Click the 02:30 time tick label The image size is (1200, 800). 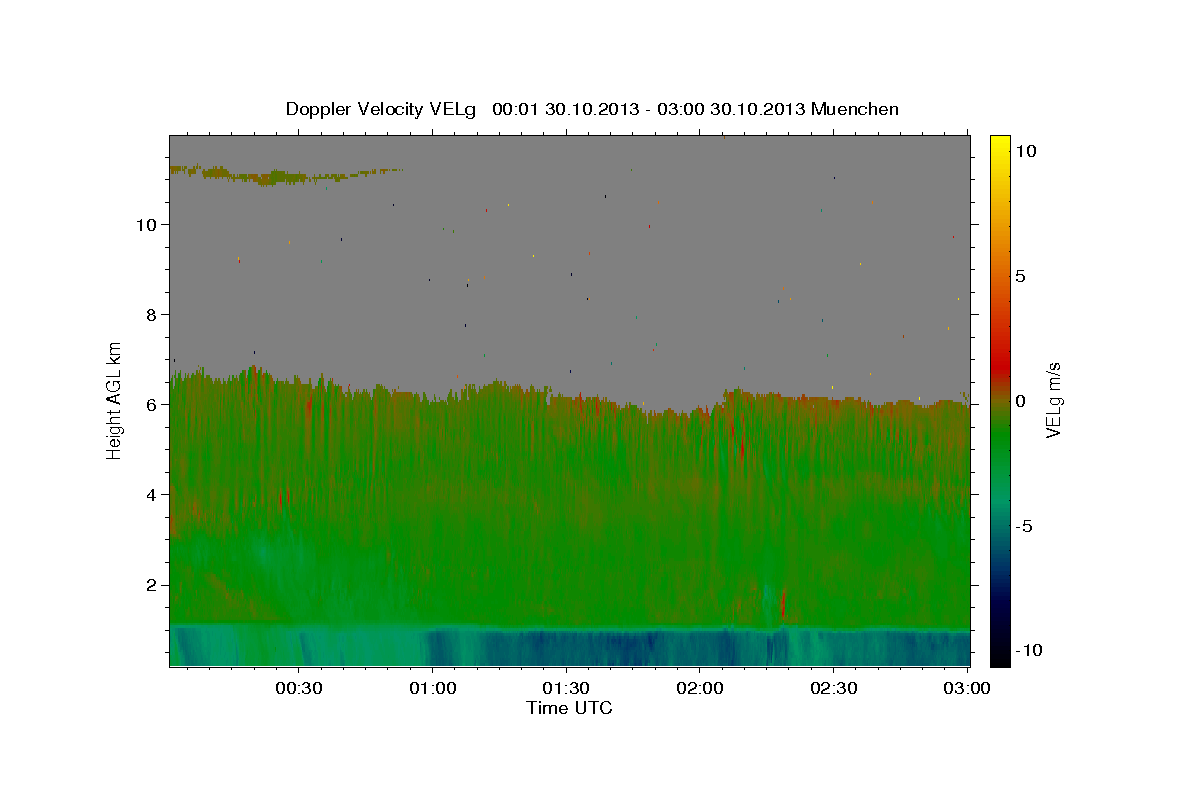(x=833, y=688)
